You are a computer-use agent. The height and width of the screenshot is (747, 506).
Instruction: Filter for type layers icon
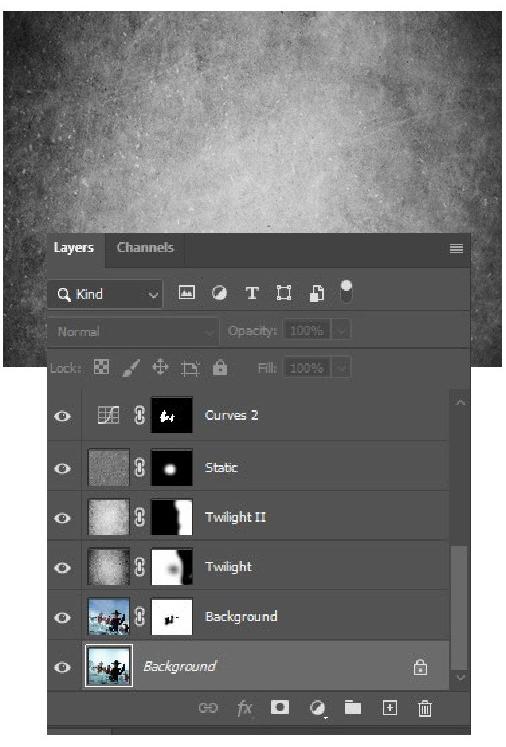coord(252,293)
